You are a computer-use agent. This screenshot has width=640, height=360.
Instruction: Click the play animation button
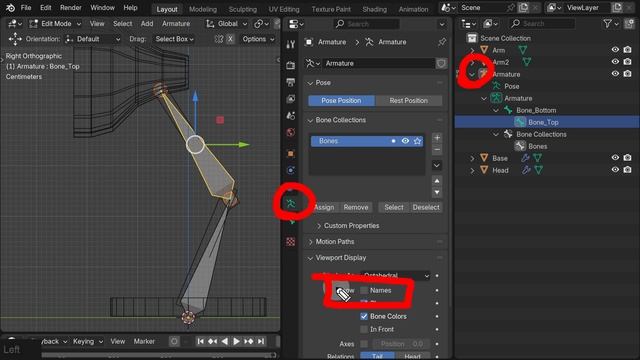click(x=236, y=341)
